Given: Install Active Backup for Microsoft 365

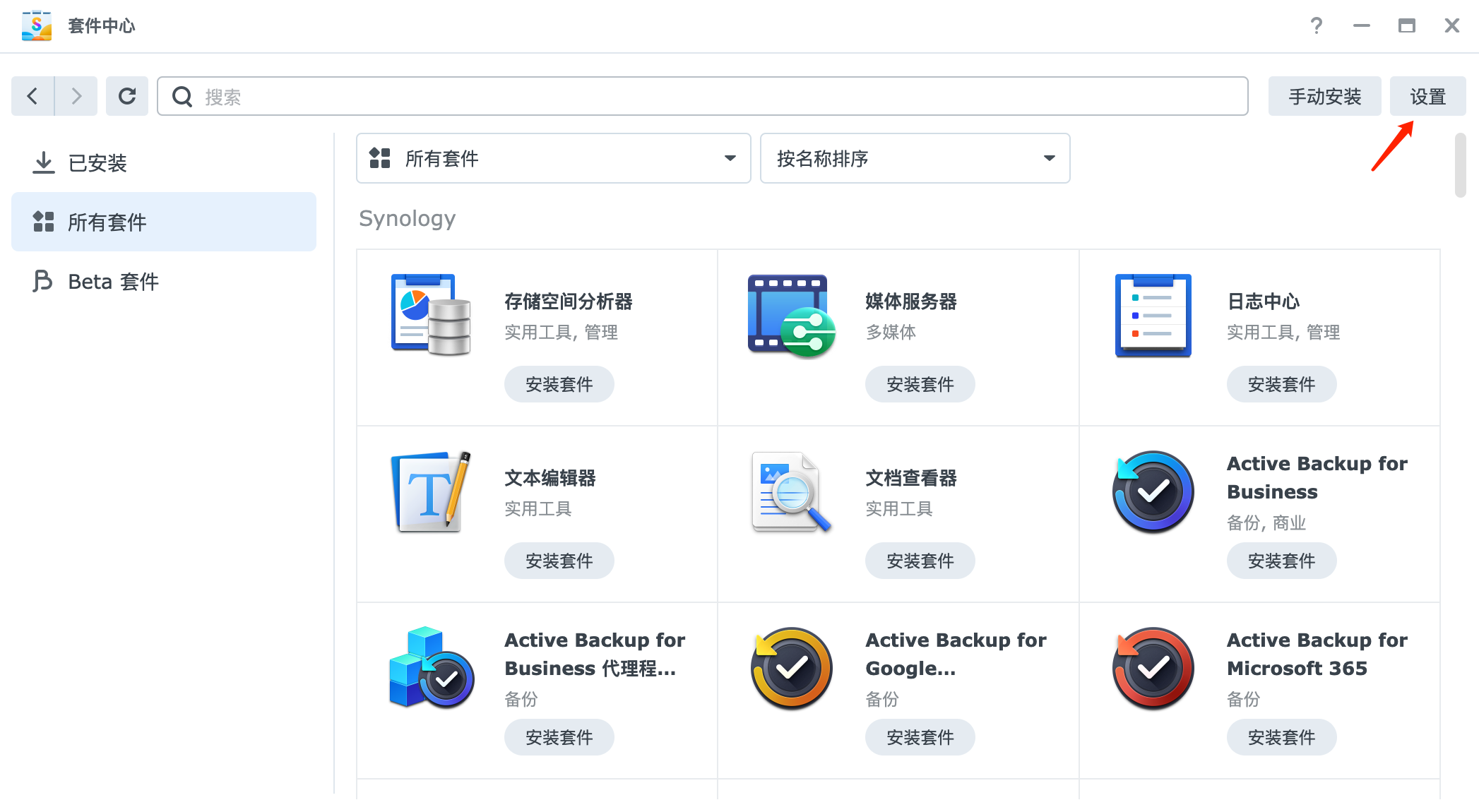Looking at the screenshot, I should pos(1282,737).
